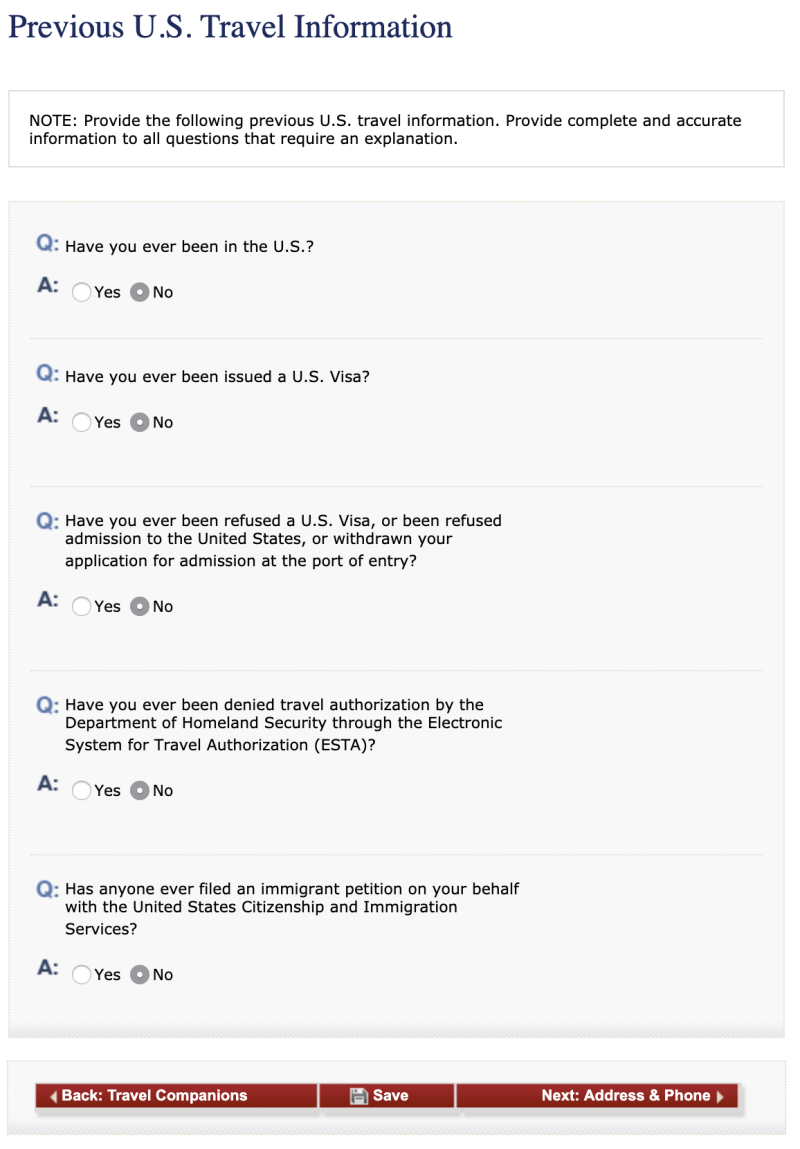Click the left arrow on Back button

[x=53, y=1096]
